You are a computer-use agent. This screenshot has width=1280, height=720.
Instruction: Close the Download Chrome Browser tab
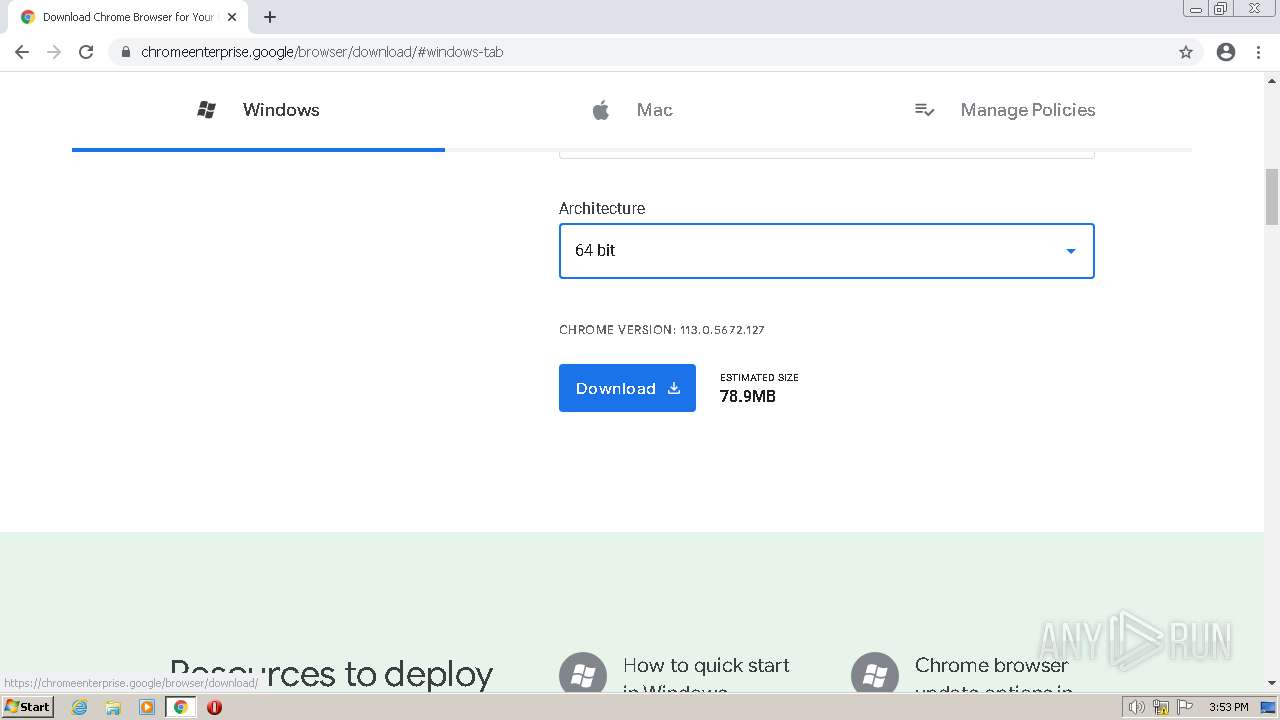pyautogui.click(x=232, y=17)
